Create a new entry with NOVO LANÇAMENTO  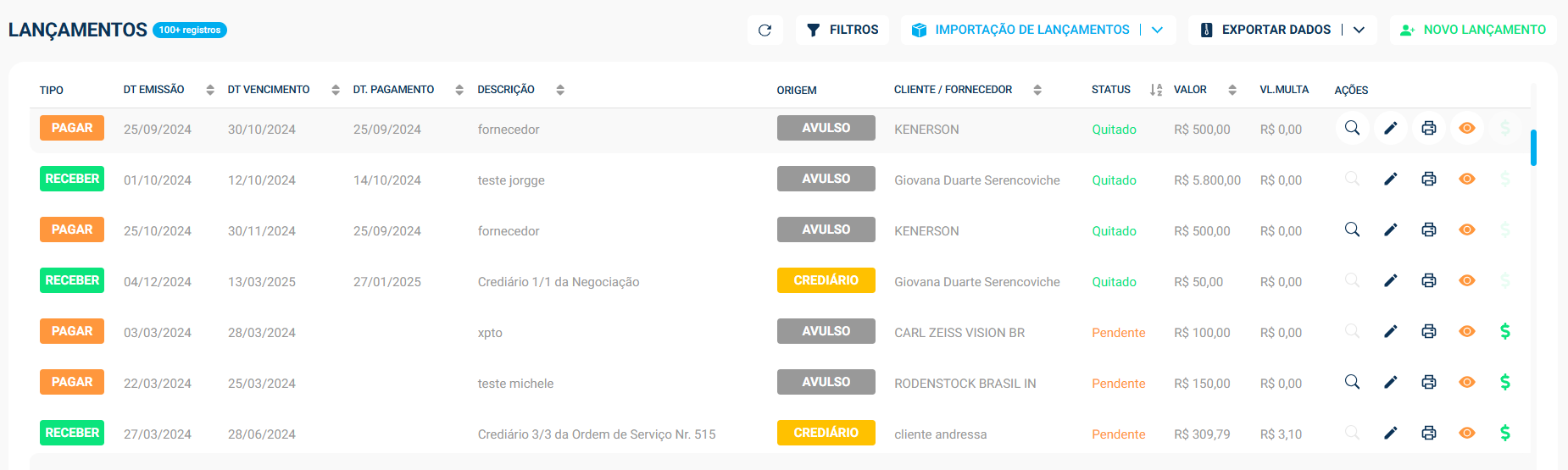click(x=1472, y=30)
